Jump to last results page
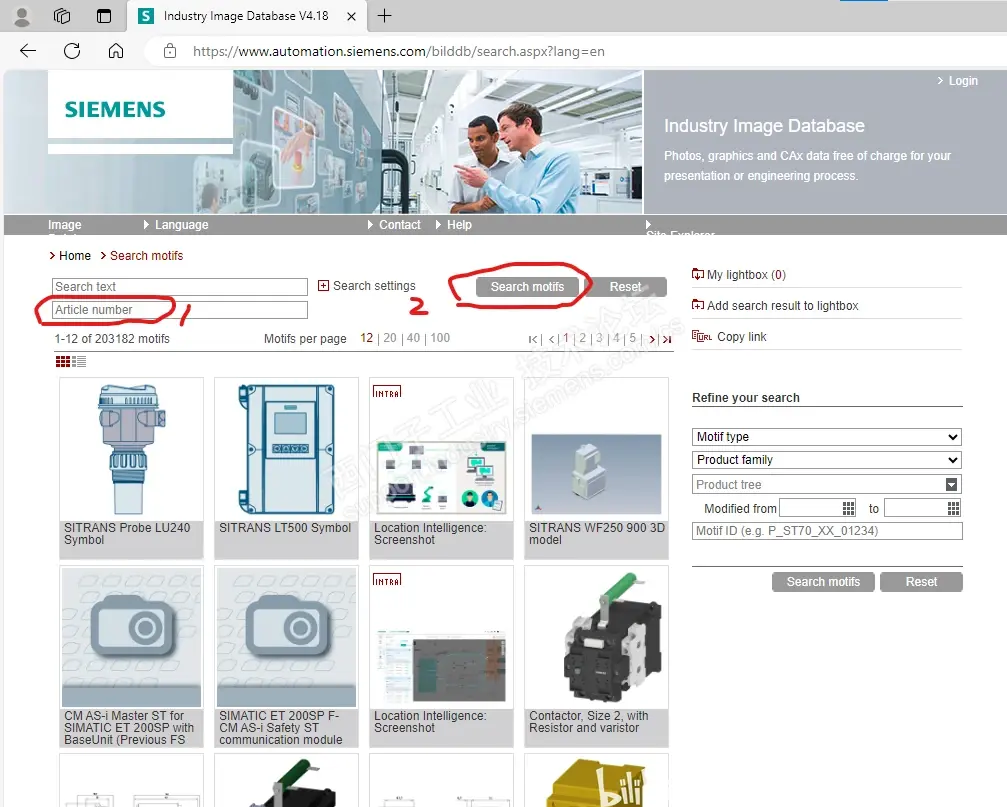1007x807 pixels. coord(667,339)
